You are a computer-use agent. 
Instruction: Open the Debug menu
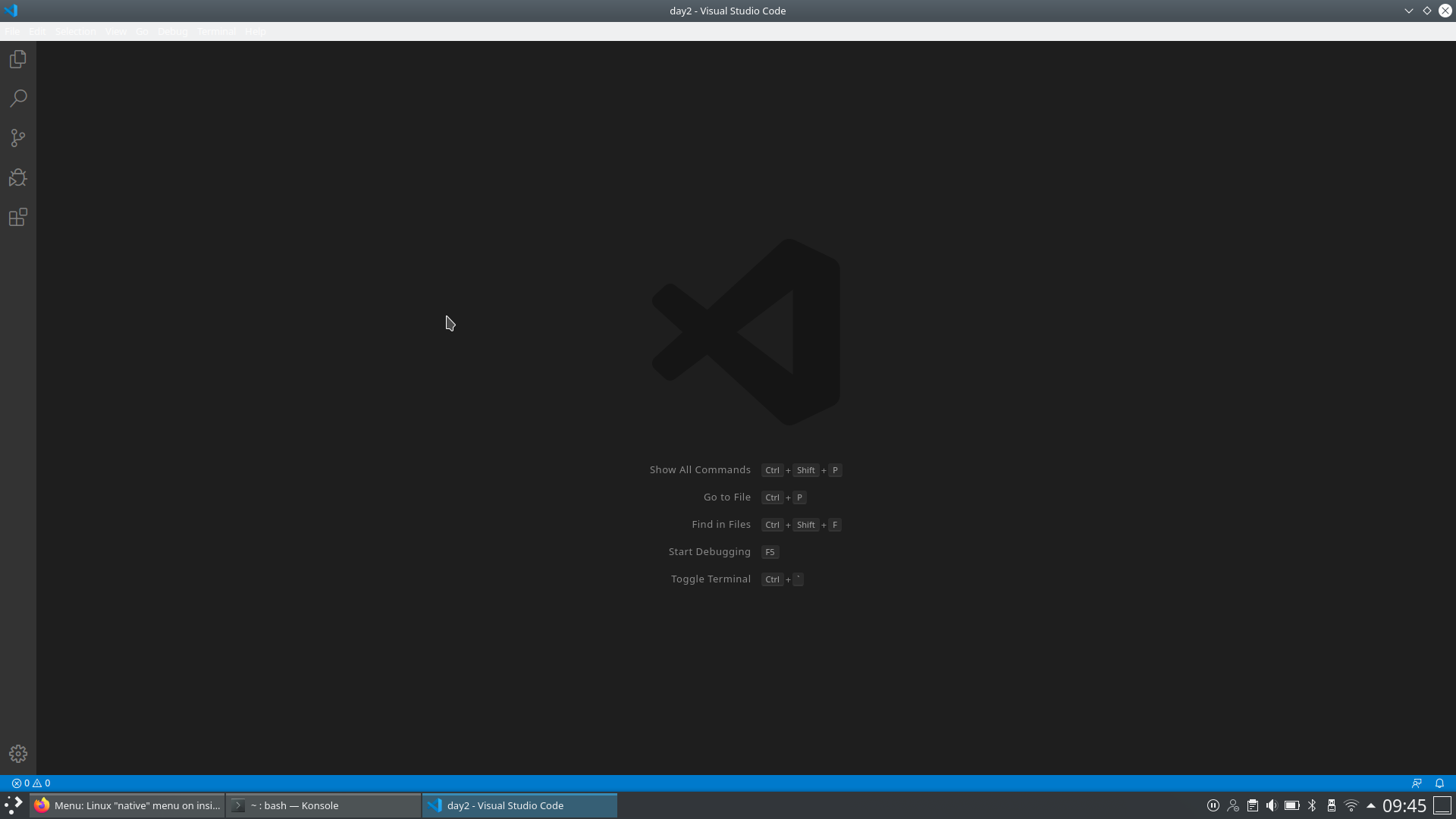tap(172, 31)
